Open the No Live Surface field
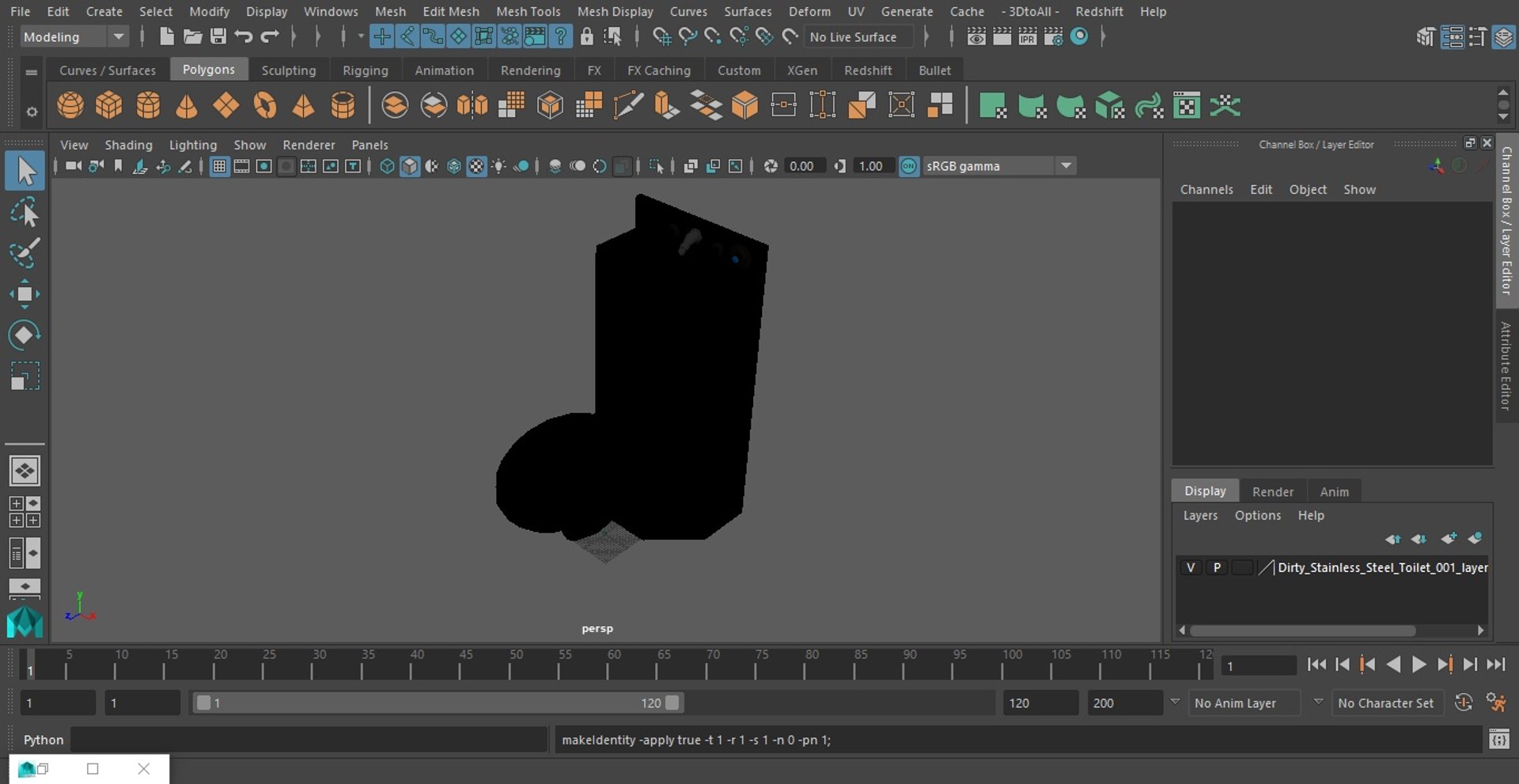This screenshot has height=784, width=1519. 859,36
